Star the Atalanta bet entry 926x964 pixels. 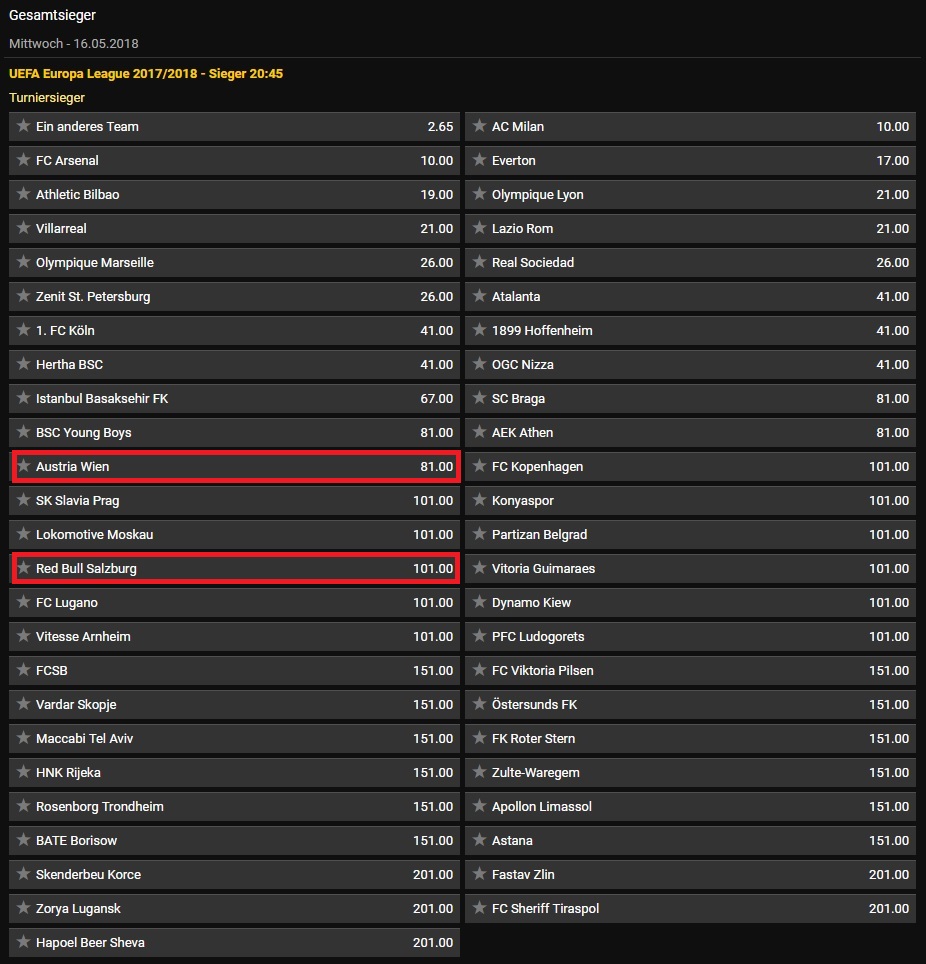[480, 296]
